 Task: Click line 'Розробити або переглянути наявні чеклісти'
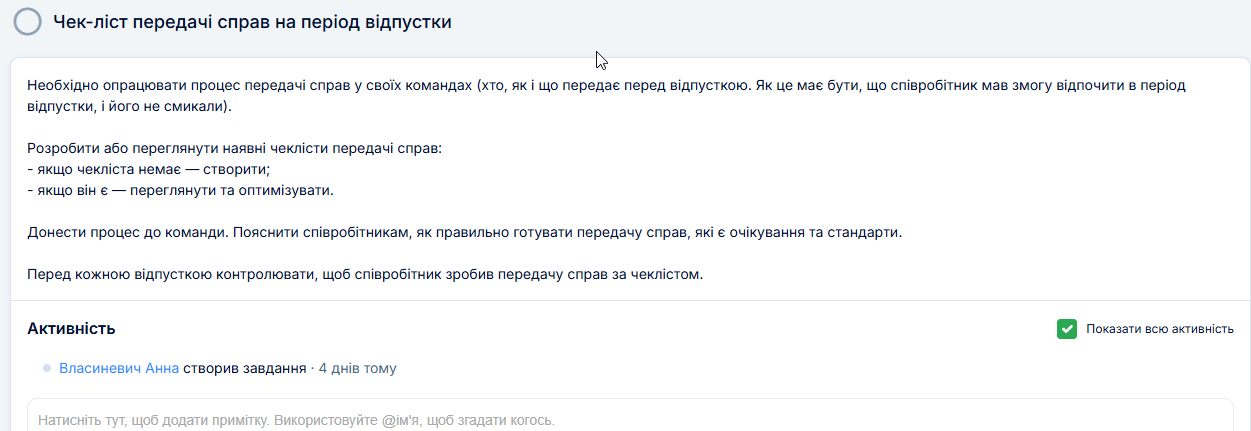click(234, 148)
